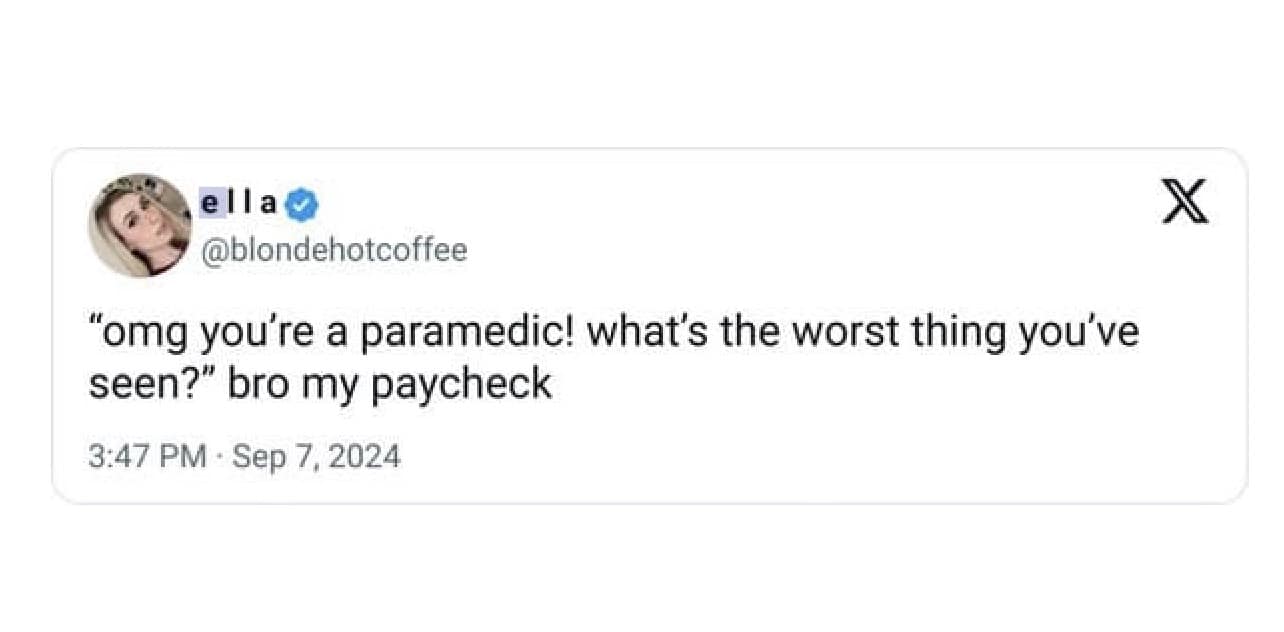Click the blue verified badge beside ella

click(x=302, y=205)
